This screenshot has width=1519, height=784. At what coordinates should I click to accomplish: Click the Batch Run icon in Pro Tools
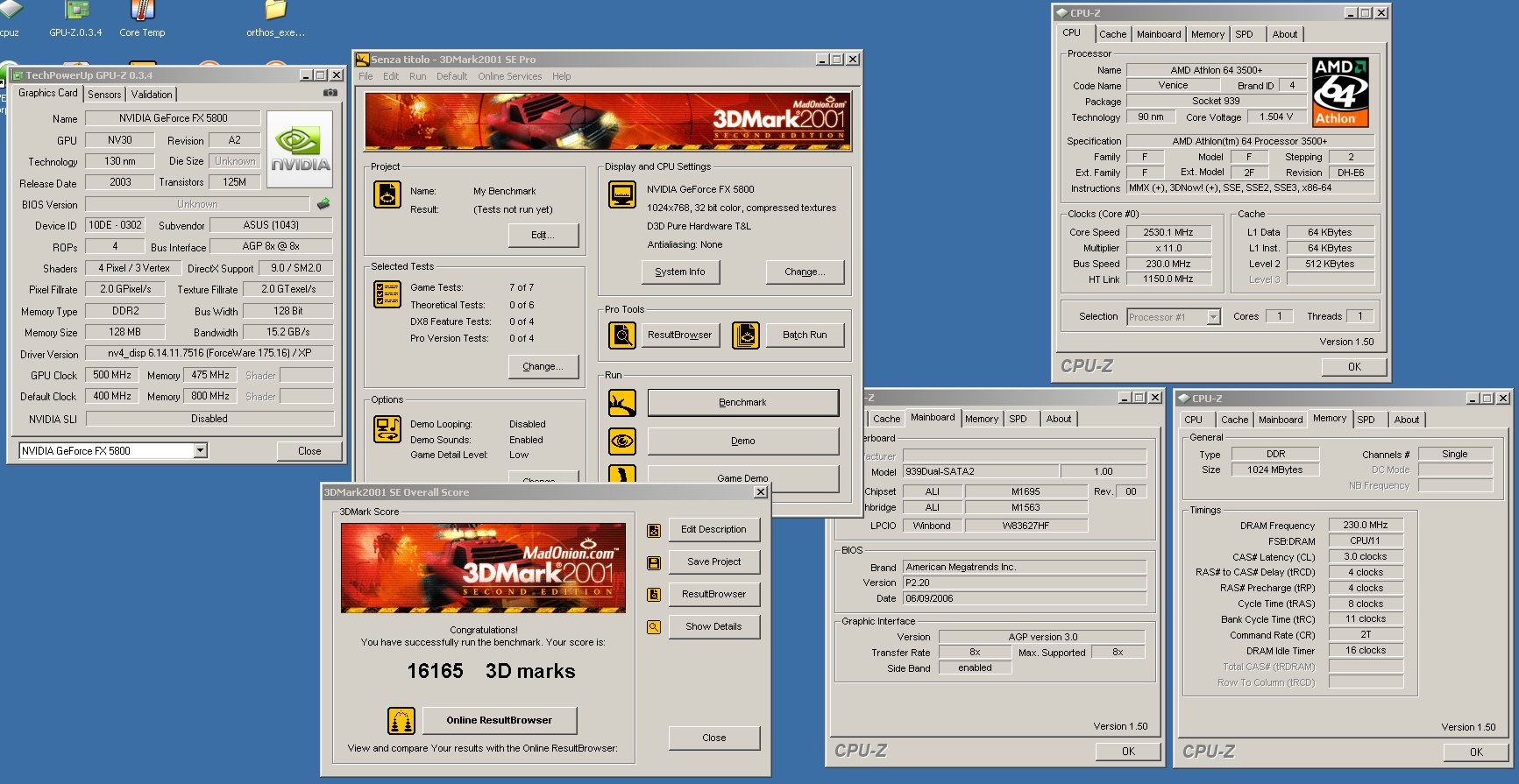pos(746,335)
